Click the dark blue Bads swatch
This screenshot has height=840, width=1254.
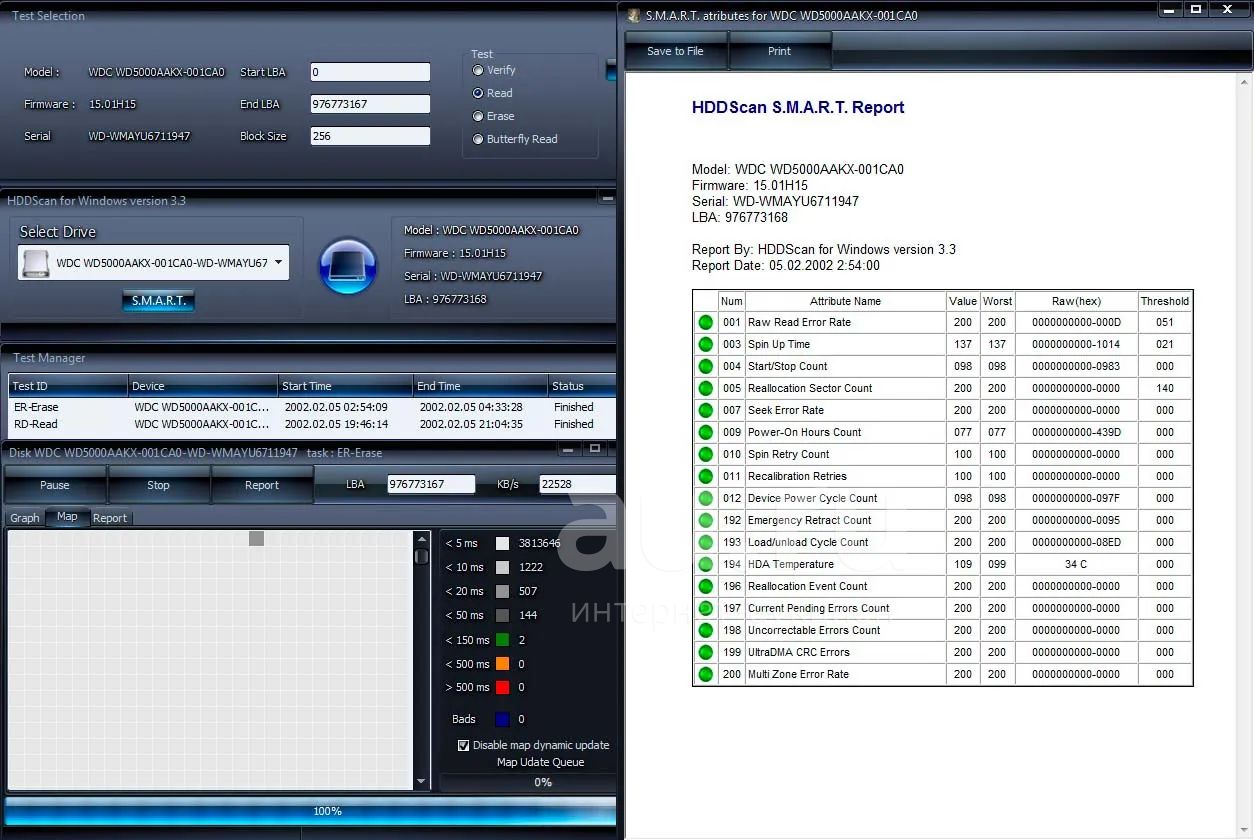(502, 719)
